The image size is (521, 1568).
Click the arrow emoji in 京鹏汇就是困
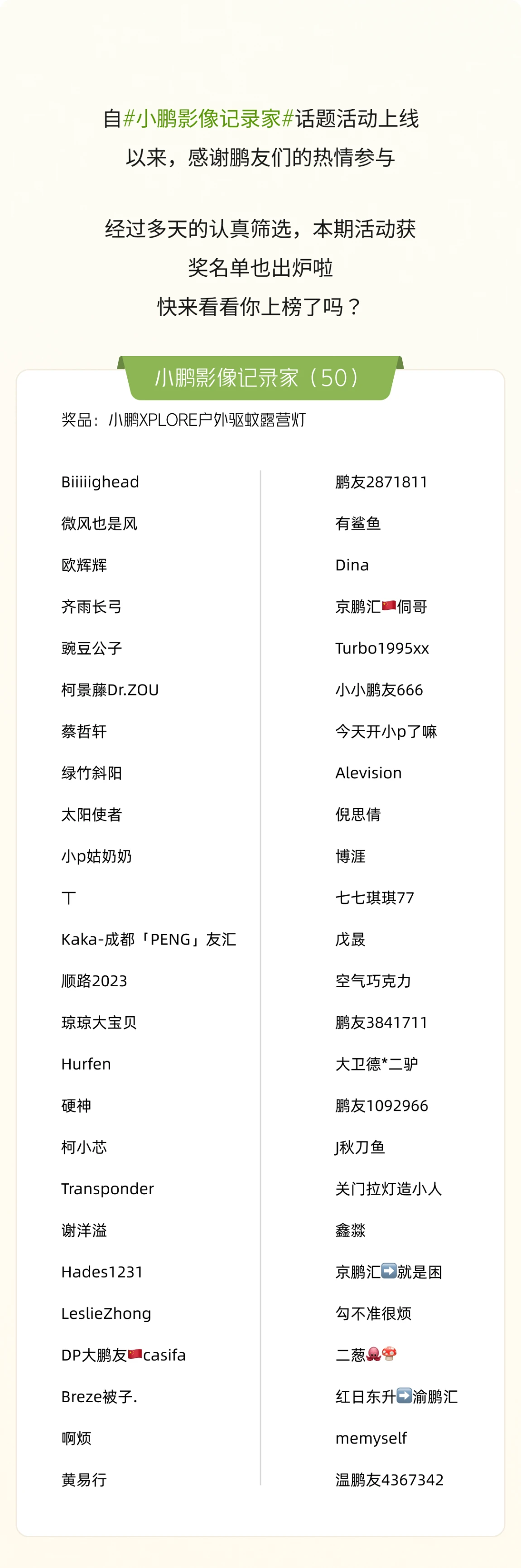389,1270
